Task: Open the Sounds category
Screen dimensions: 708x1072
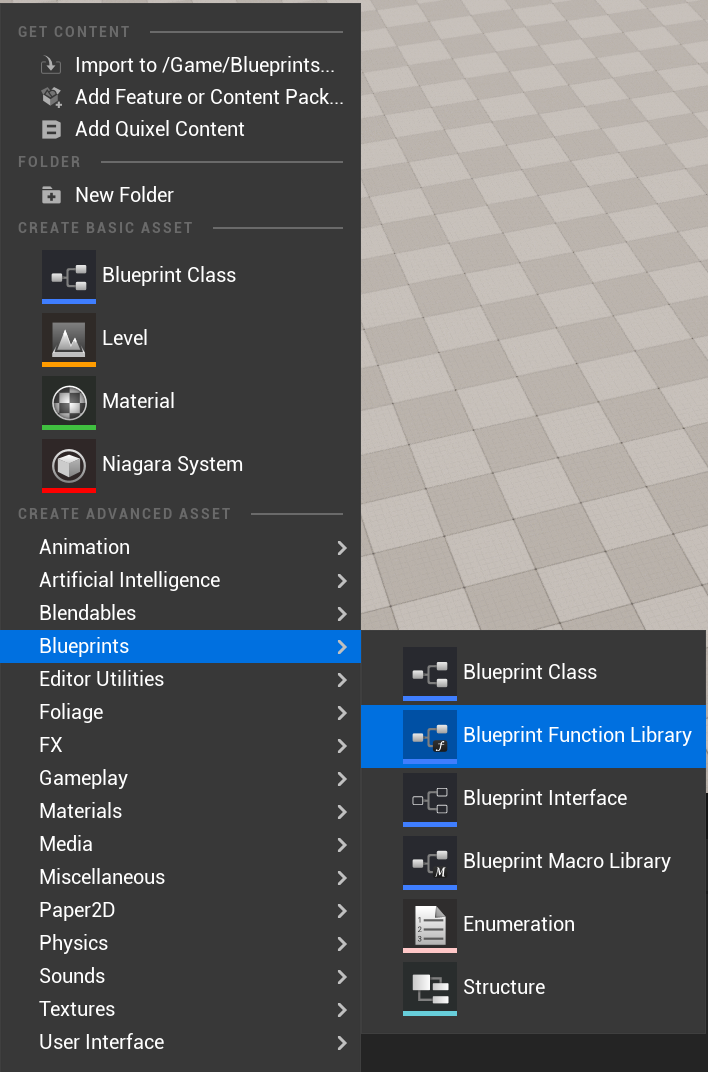Action: [180, 976]
